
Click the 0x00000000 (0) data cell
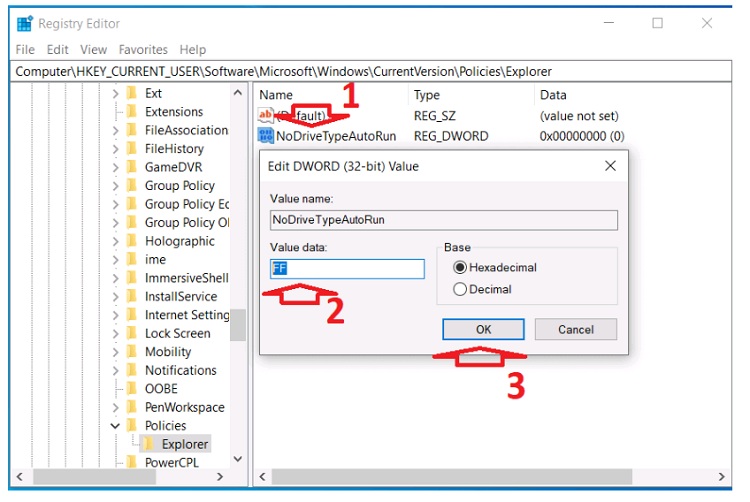coord(582,136)
